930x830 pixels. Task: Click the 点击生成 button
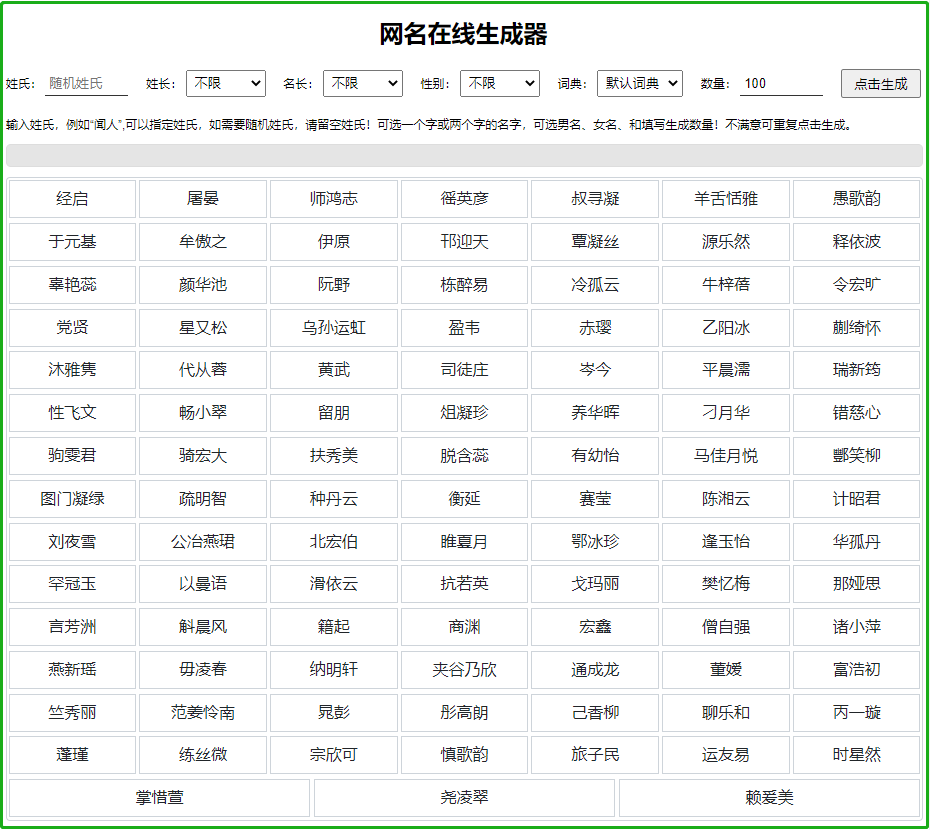tap(880, 84)
